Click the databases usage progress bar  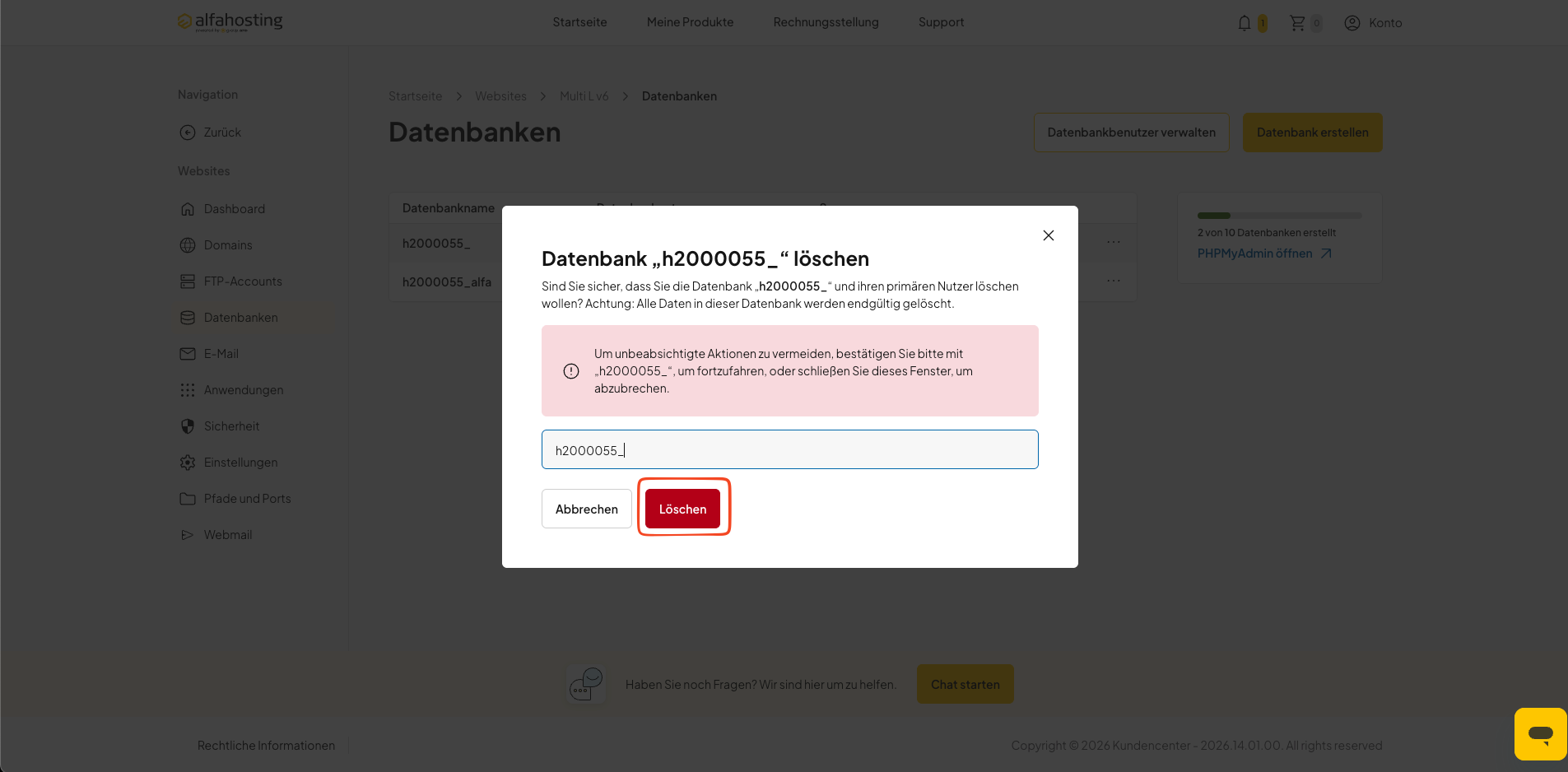(x=1279, y=216)
